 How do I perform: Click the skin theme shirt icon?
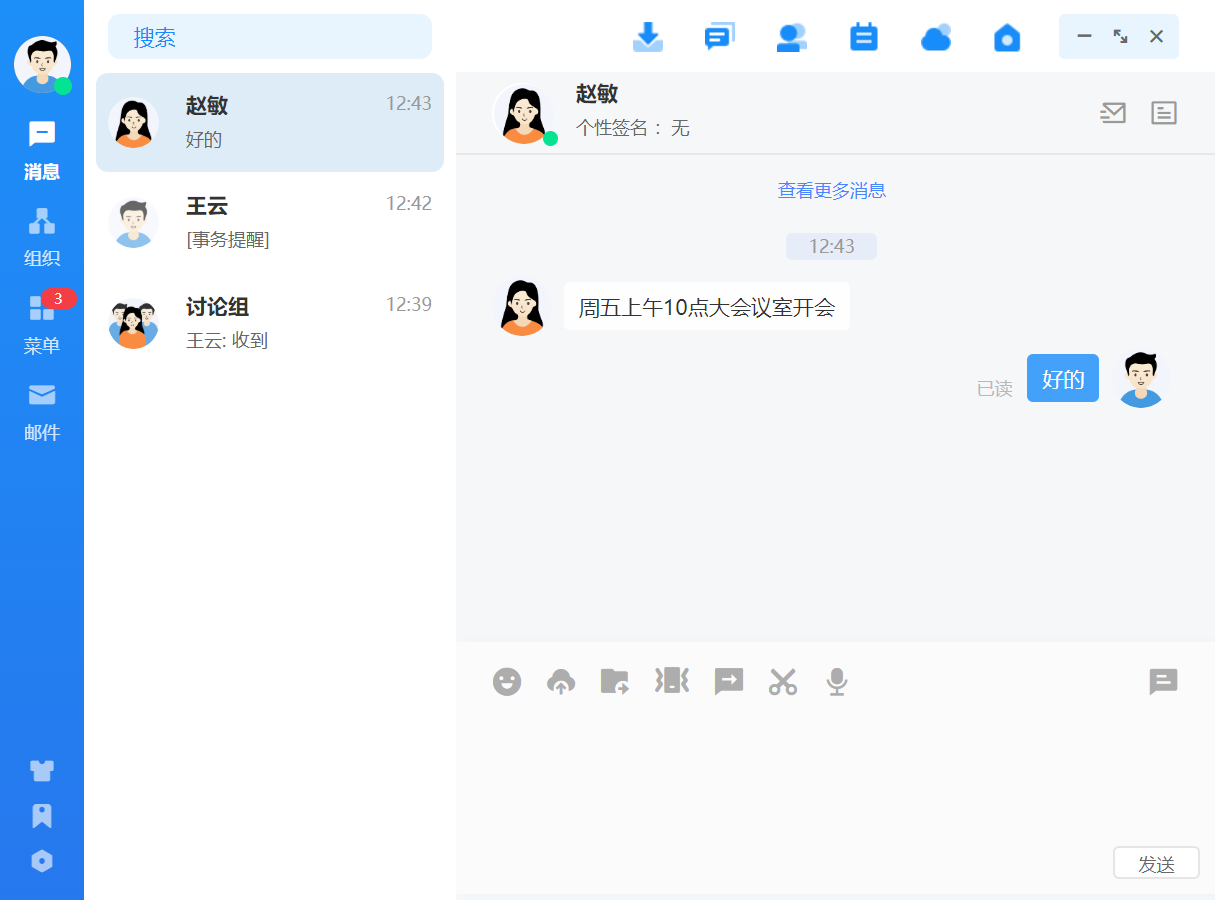(42, 770)
